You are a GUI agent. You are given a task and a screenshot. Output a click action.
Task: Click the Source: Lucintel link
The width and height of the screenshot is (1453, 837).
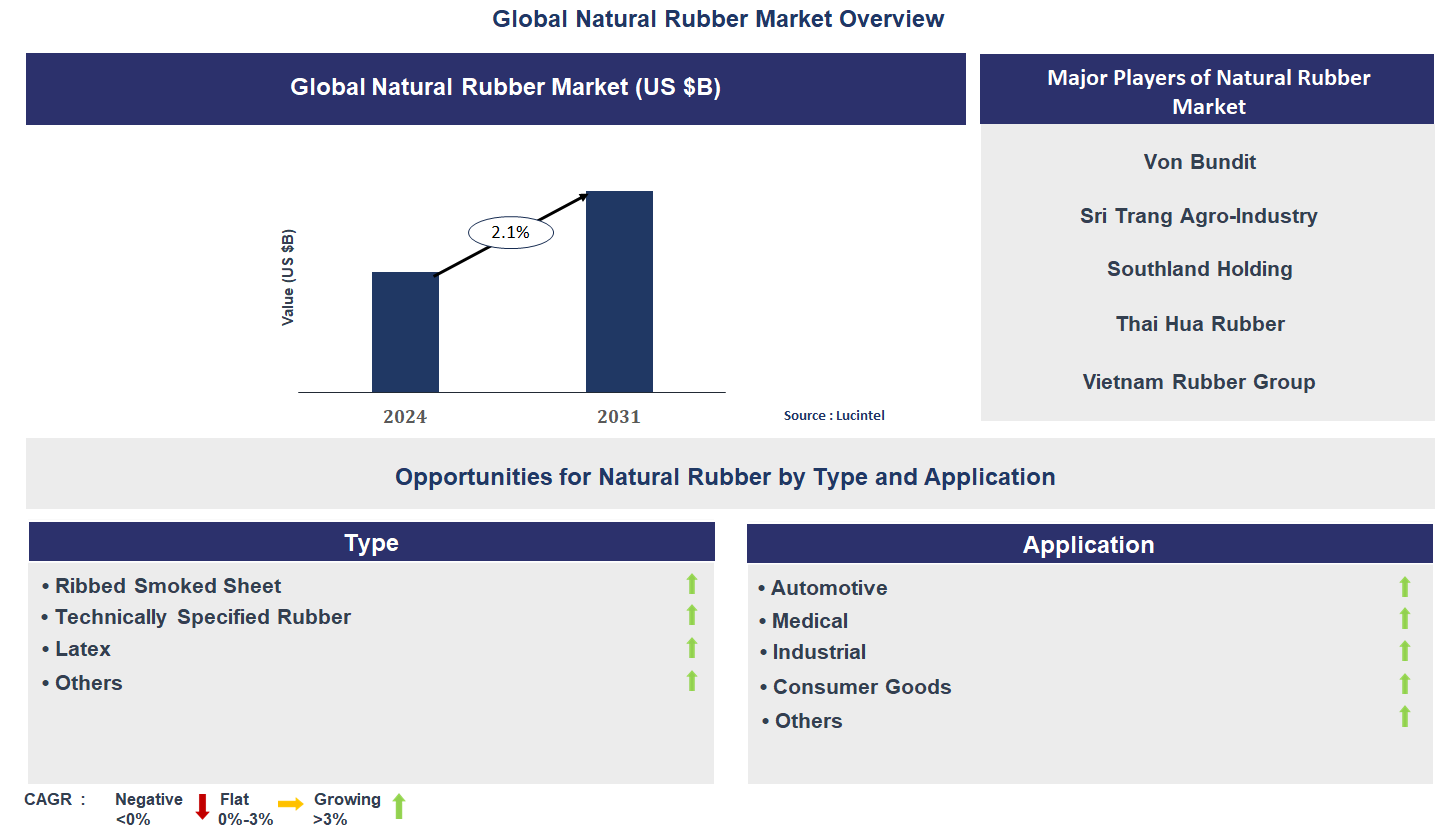click(835, 415)
